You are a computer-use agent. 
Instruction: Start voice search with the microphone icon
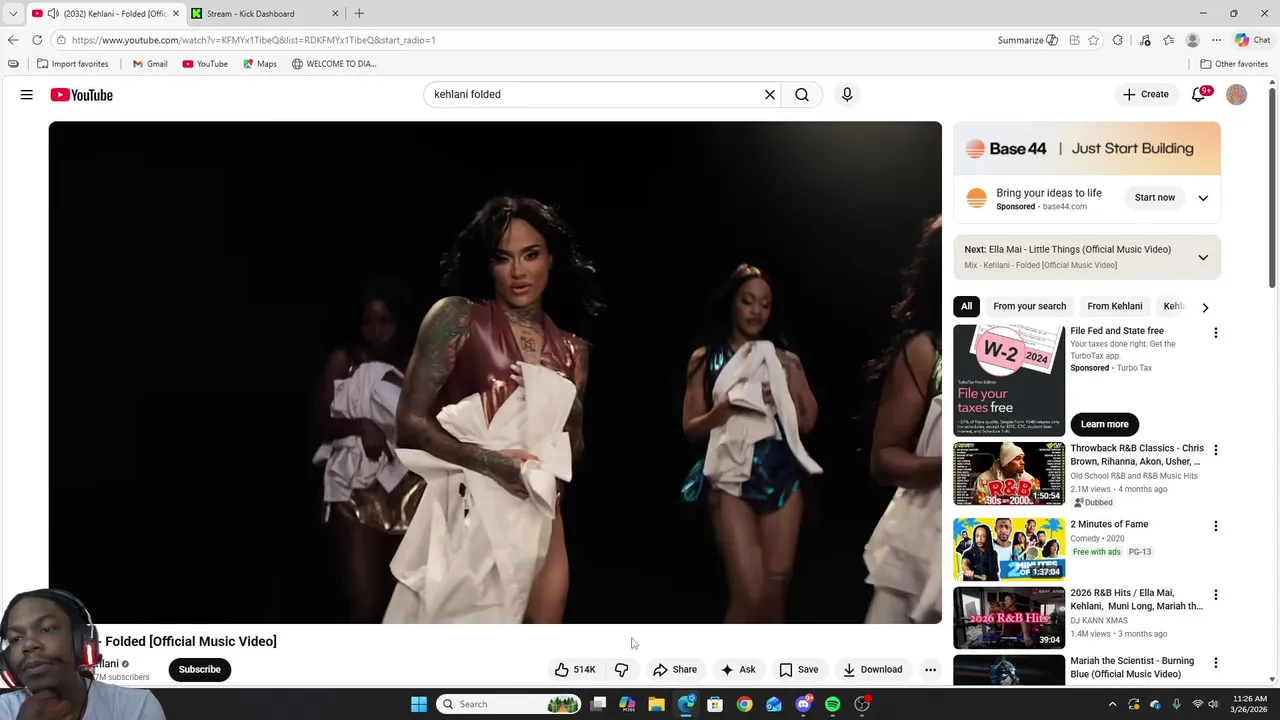(x=847, y=94)
